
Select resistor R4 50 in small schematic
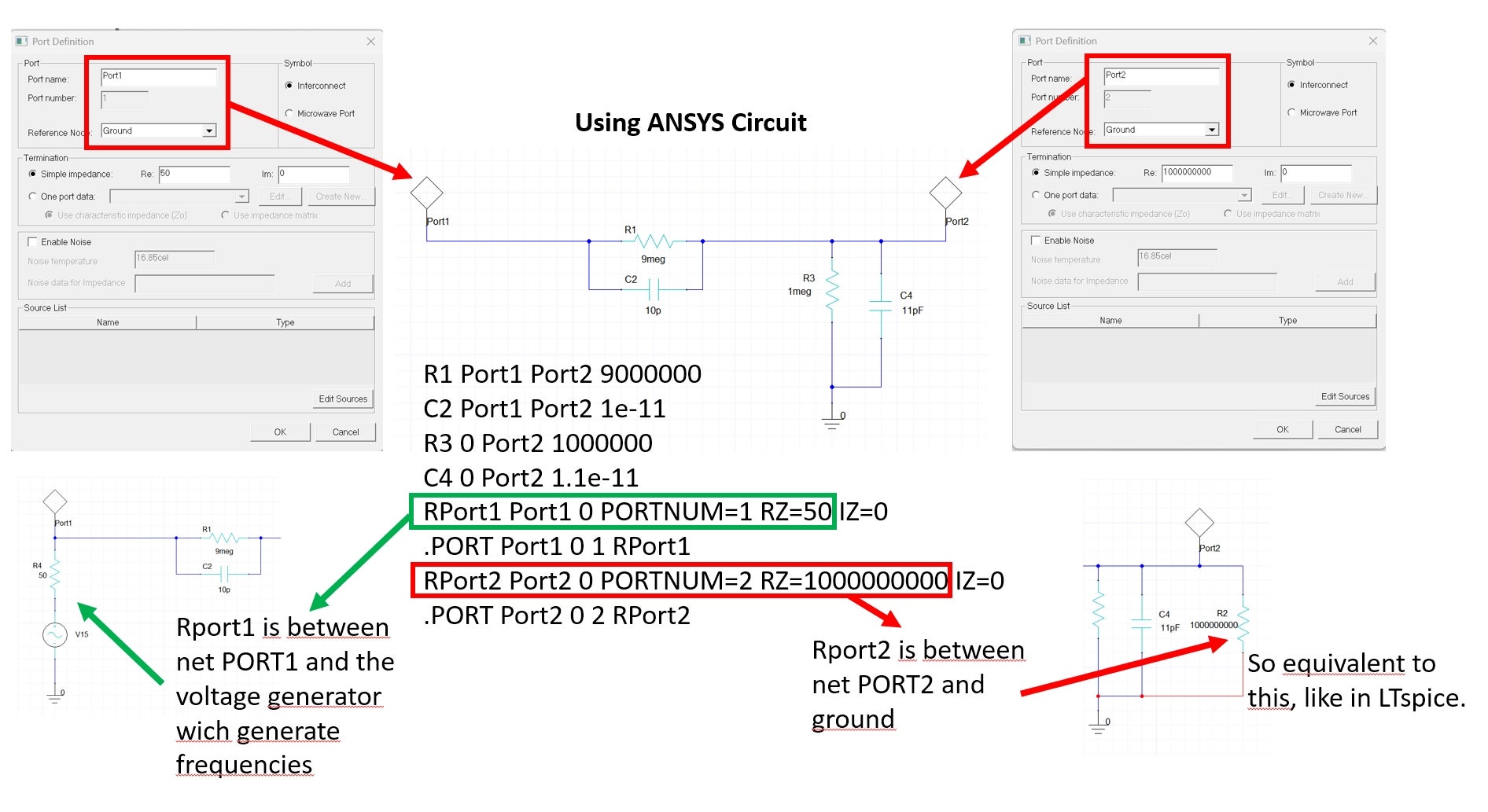tap(54, 574)
